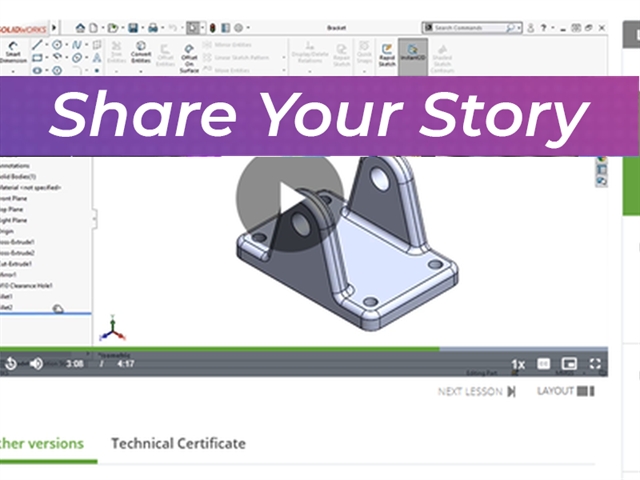The image size is (640, 480).
Task: Click the Share Your Story banner
Action: click(x=319, y=116)
